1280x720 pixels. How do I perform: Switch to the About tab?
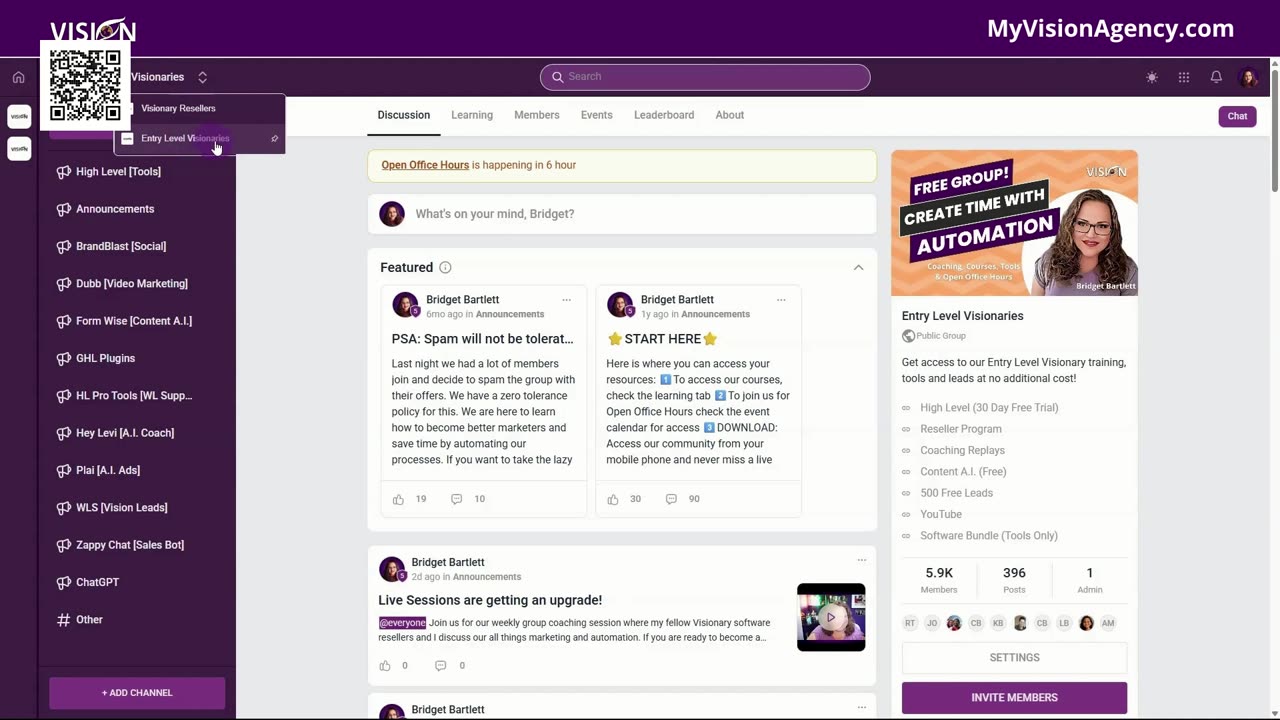click(x=730, y=115)
